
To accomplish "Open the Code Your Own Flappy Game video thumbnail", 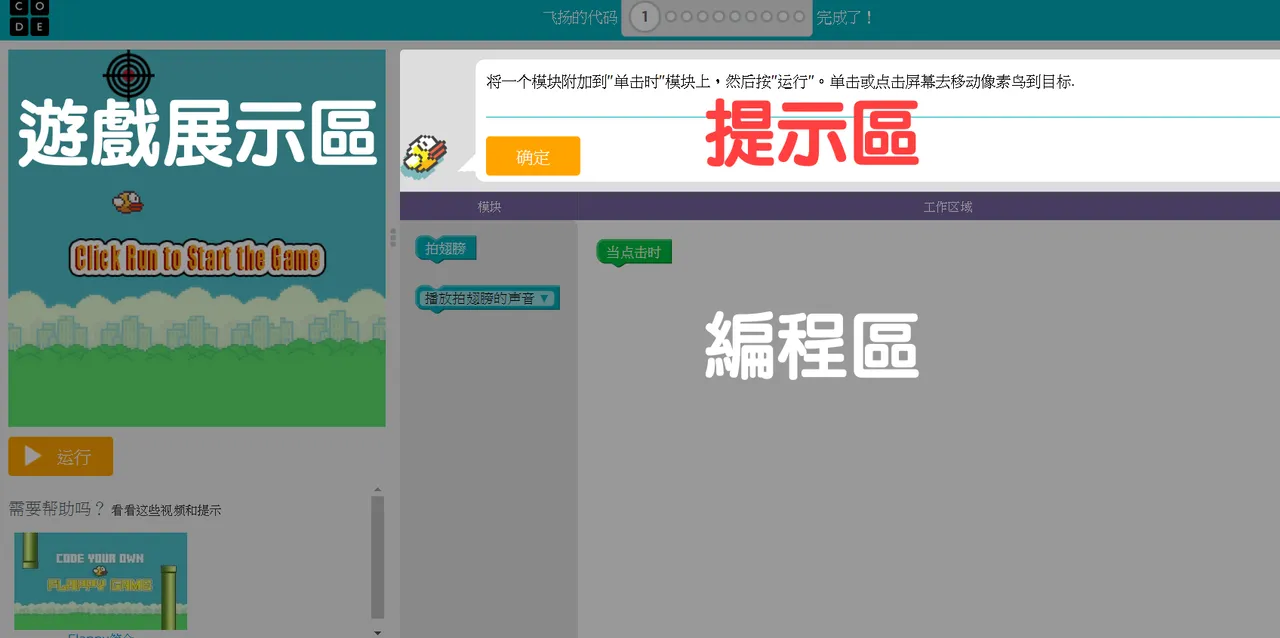I will click(100, 581).
